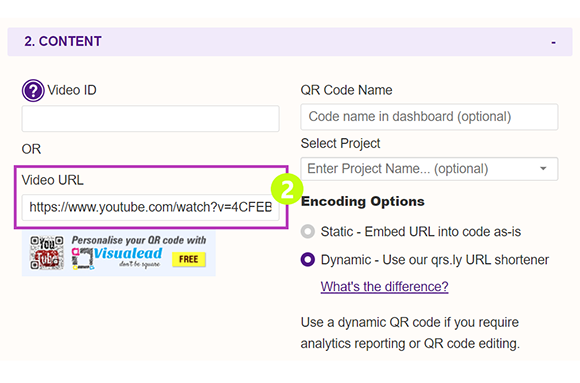Click the QR Code Name input field
This screenshot has width=580, height=383.
pyautogui.click(x=429, y=117)
